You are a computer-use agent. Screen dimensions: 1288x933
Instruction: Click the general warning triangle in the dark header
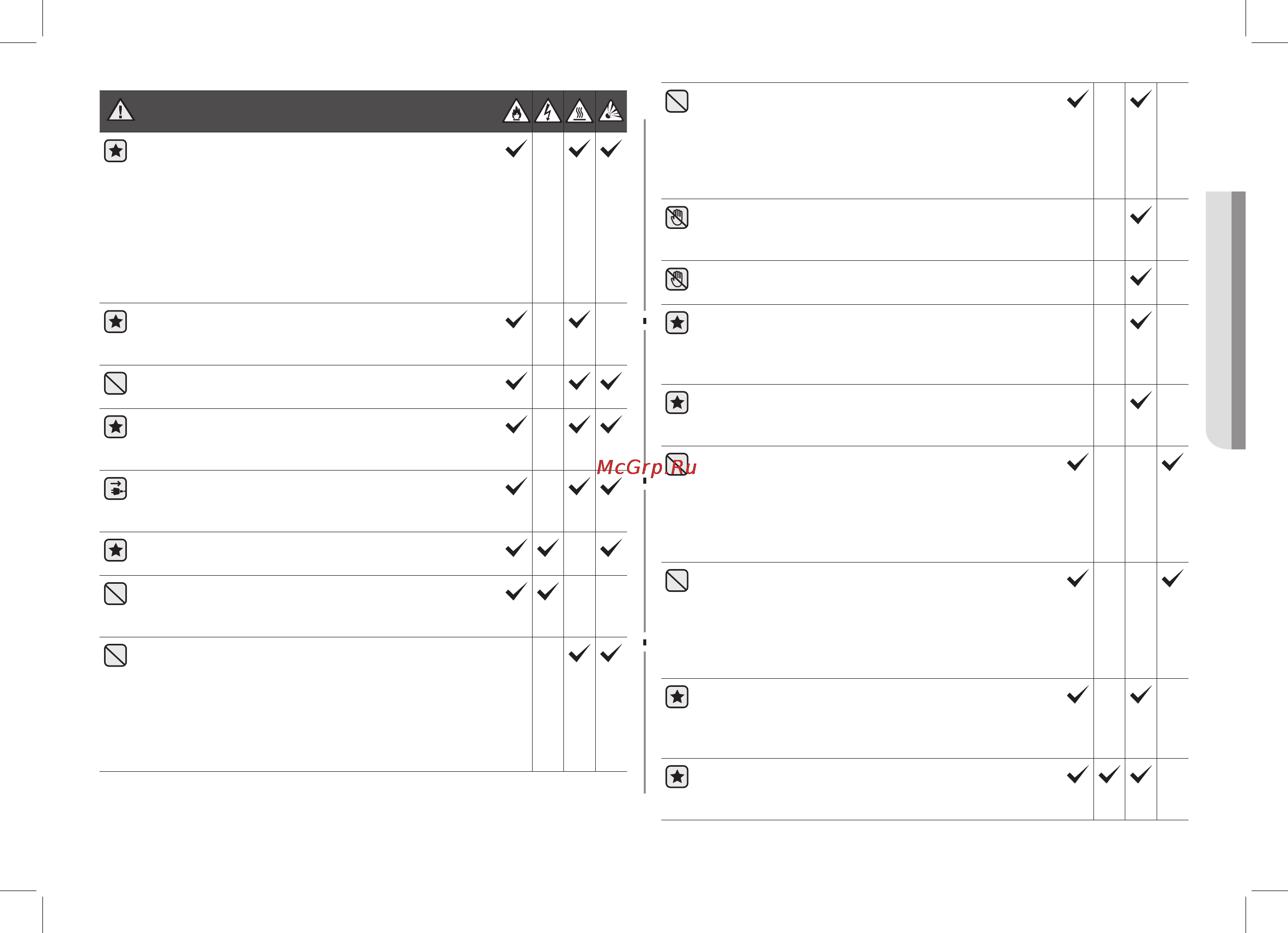120,110
